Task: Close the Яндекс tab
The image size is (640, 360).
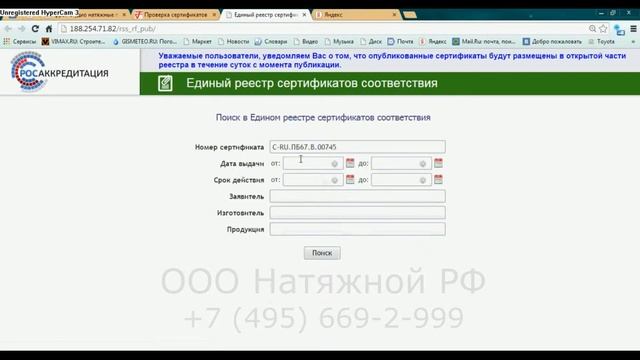Action: (394, 15)
